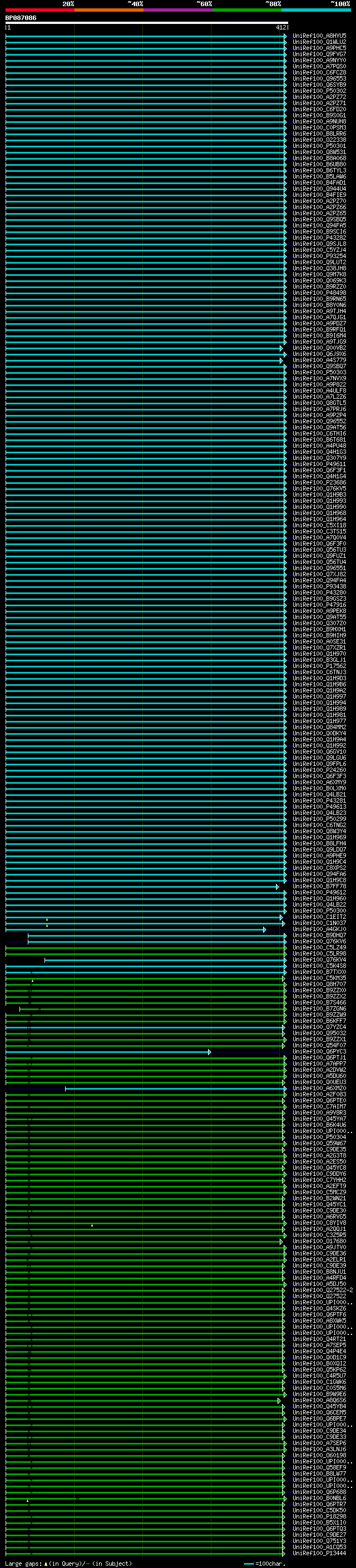356x1568 pixels.
Task: Select hit label UniRef100_P43282
Action: [319, 238]
